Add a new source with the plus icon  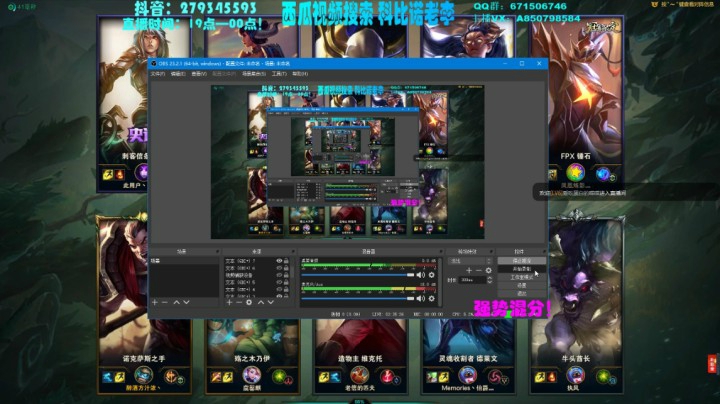pos(229,303)
